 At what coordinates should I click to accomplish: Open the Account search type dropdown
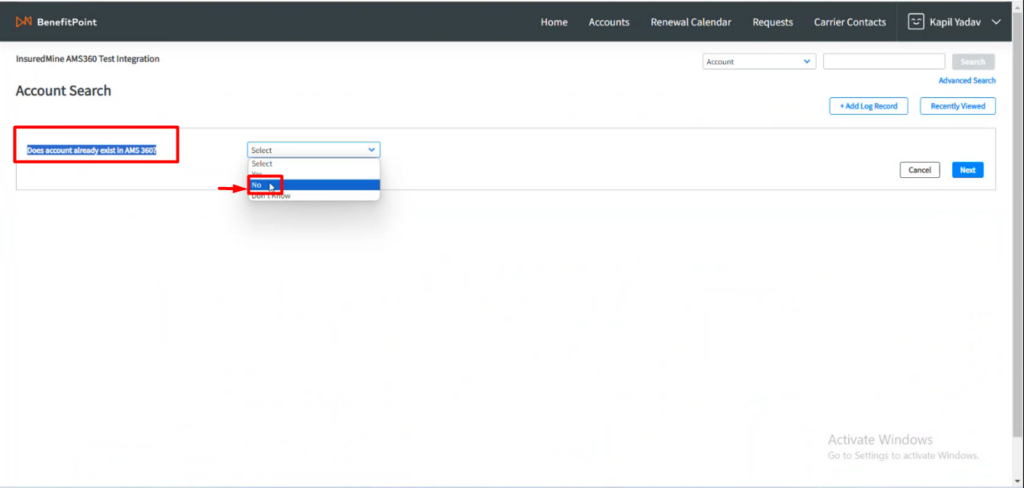[760, 62]
